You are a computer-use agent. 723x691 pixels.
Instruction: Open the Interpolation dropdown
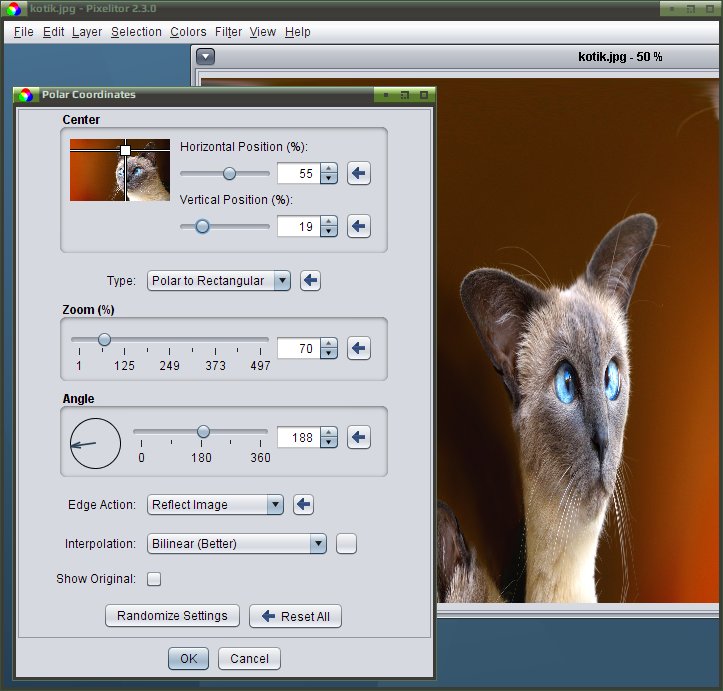[237, 543]
